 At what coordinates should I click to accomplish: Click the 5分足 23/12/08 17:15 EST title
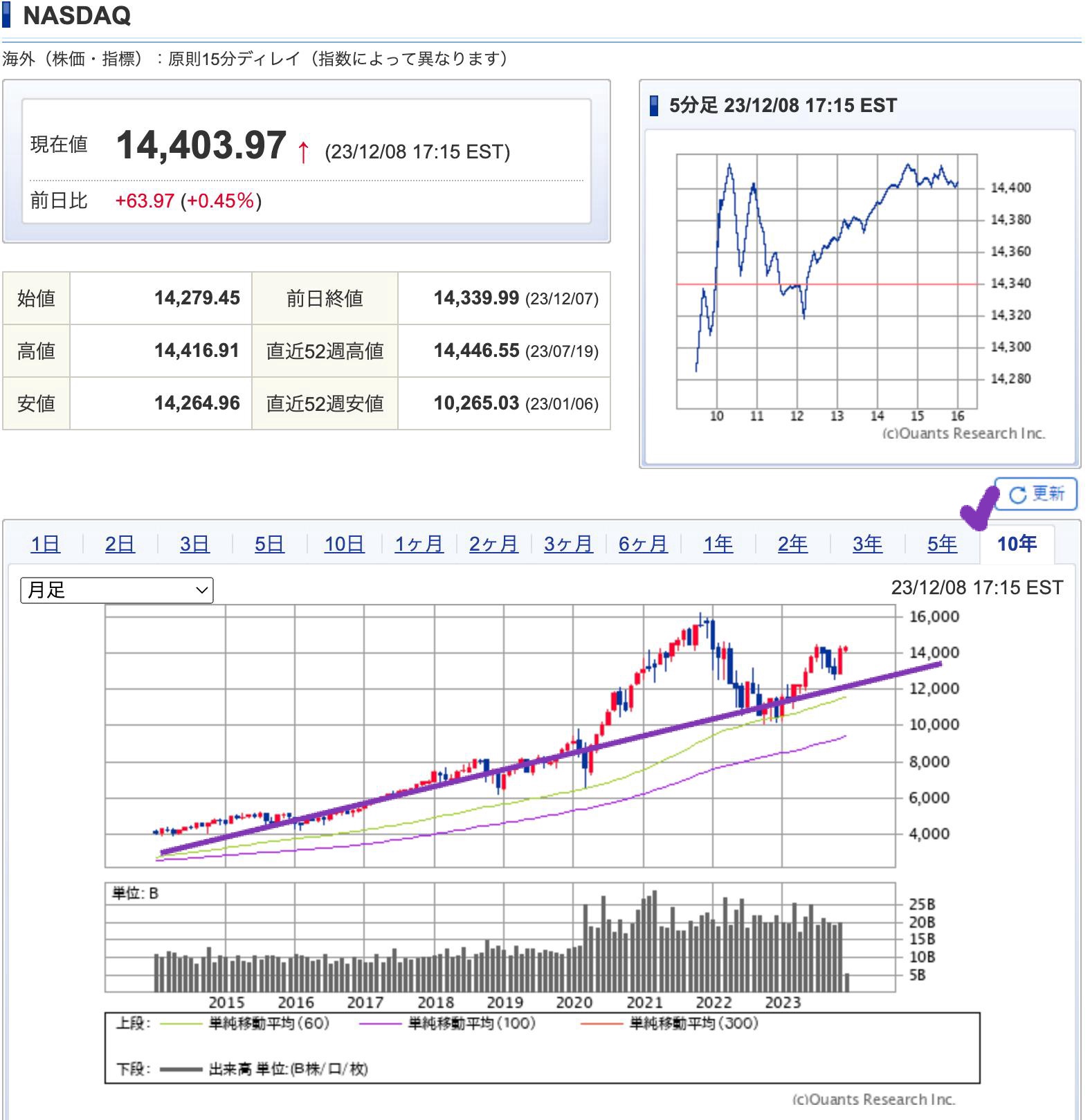pyautogui.click(x=783, y=106)
